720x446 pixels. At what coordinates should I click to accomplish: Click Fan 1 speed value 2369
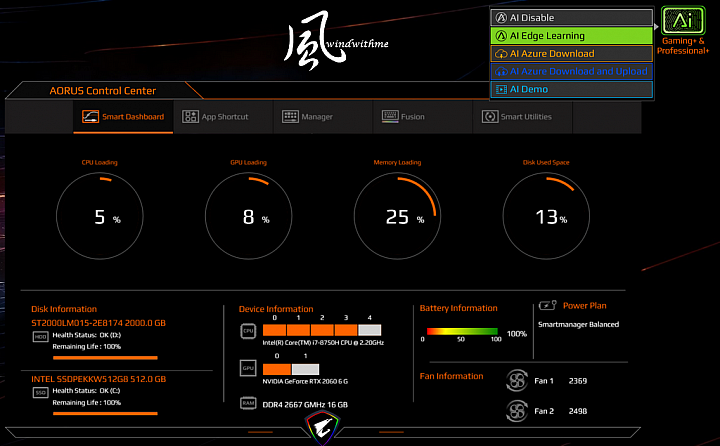point(578,381)
